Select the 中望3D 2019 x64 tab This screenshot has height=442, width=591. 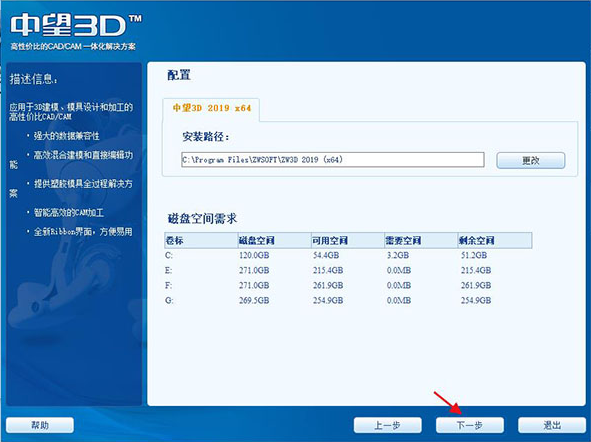coord(211,109)
